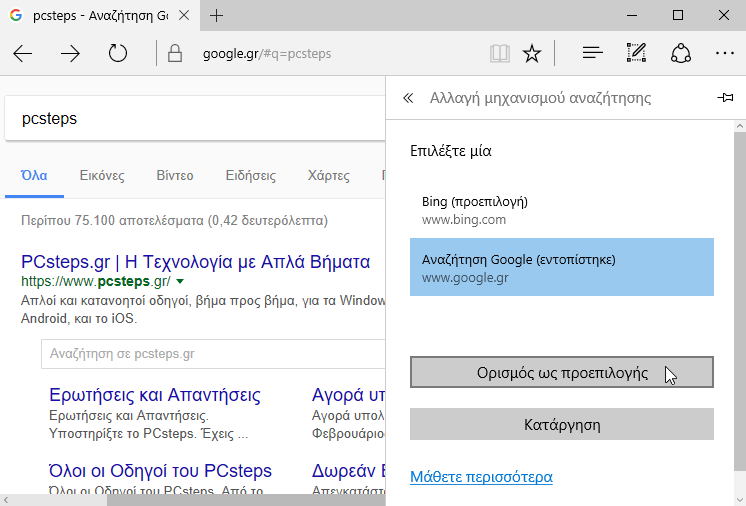This screenshot has height=506, width=746.
Task: Open the Αγορά sitelink
Action: (x=348, y=395)
